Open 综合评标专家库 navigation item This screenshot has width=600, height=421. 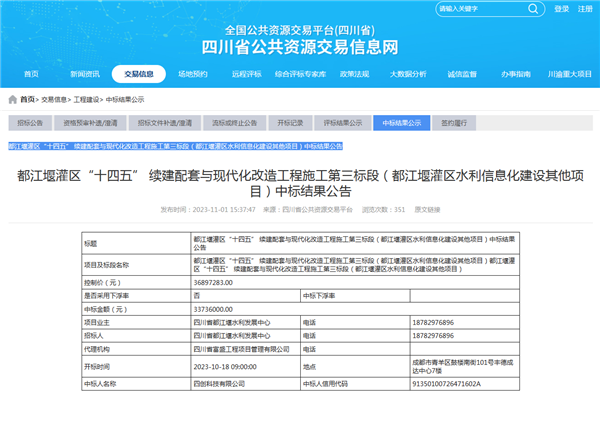[300, 74]
